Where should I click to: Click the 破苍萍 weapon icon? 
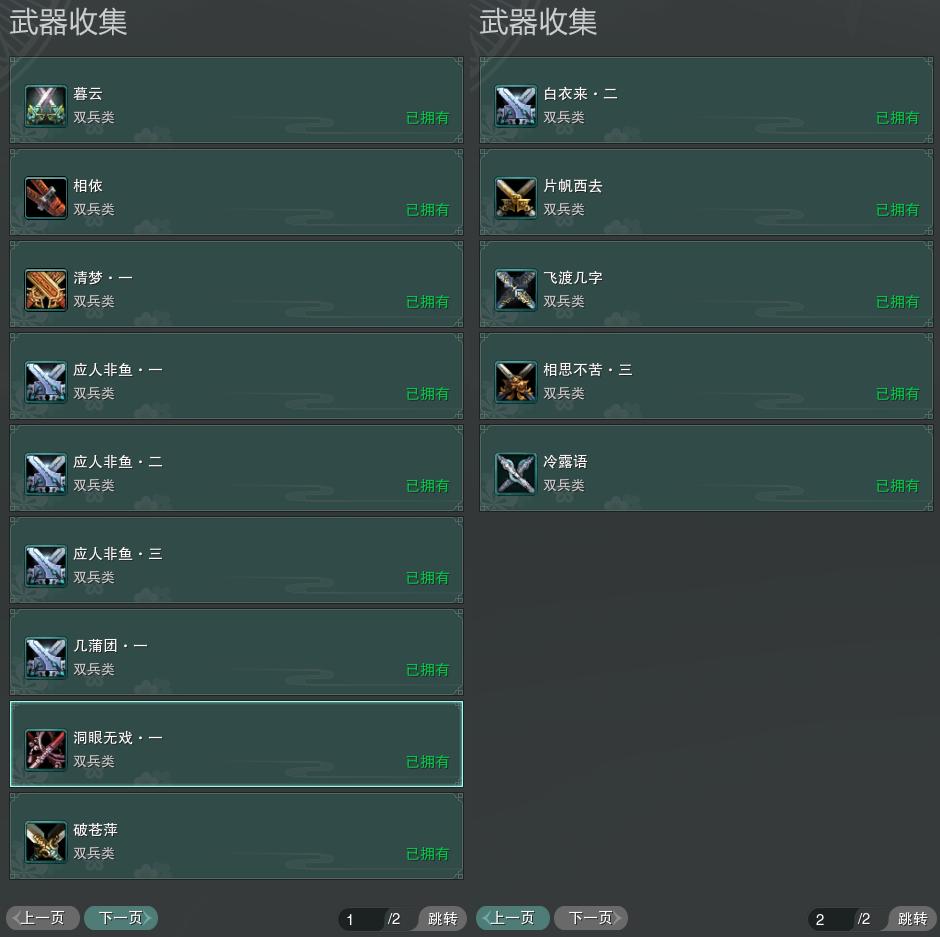[x=46, y=842]
